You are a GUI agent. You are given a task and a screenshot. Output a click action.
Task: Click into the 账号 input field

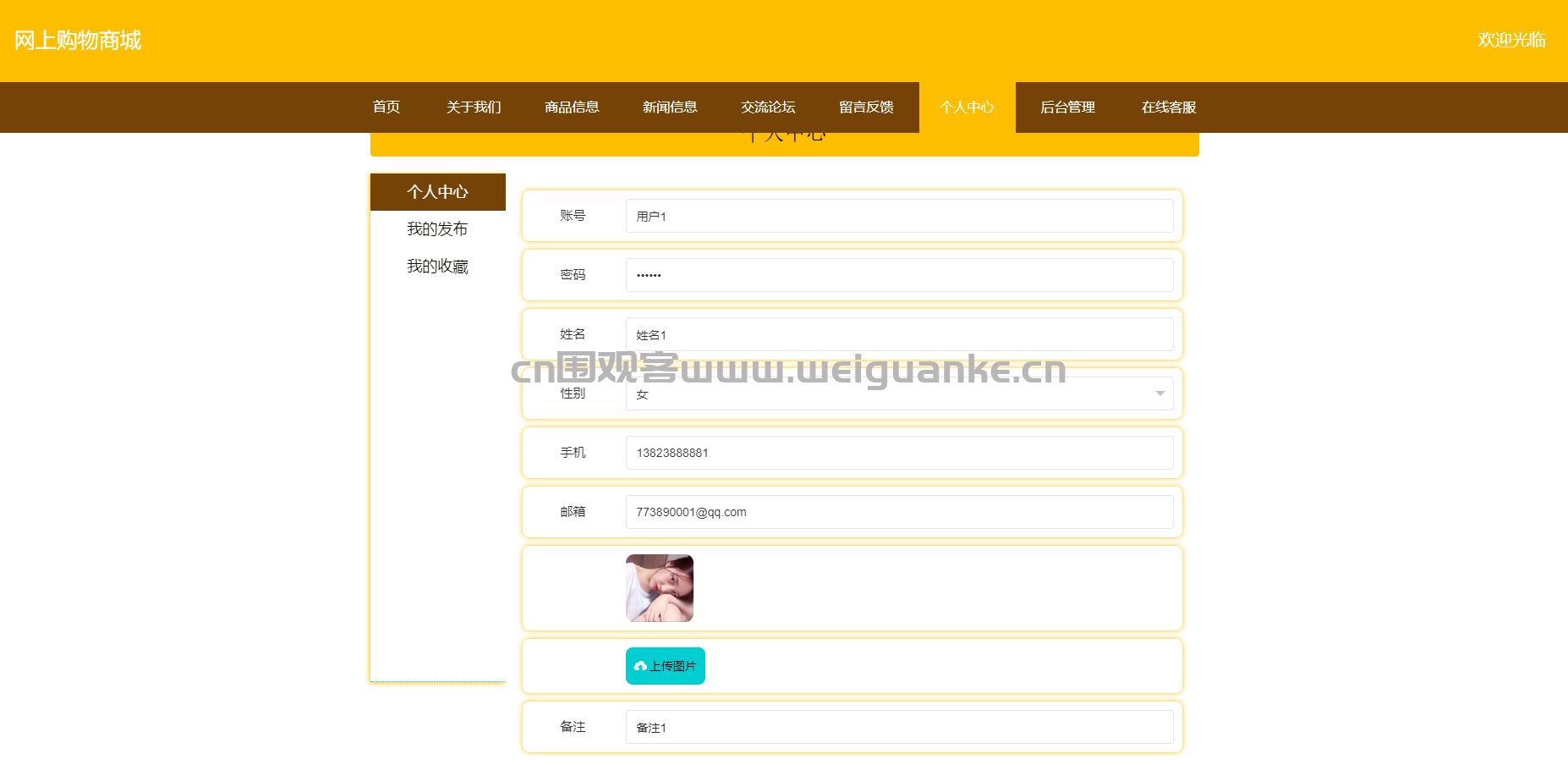[899, 216]
